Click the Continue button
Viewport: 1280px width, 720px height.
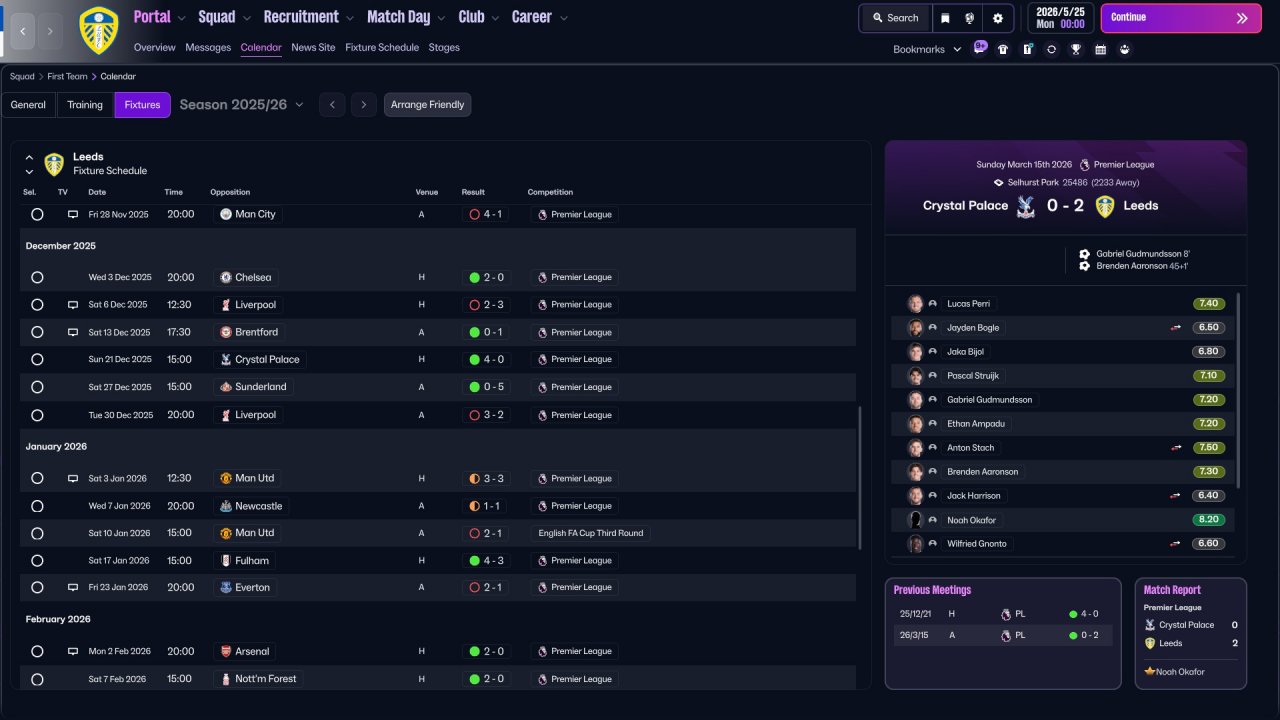1181,18
